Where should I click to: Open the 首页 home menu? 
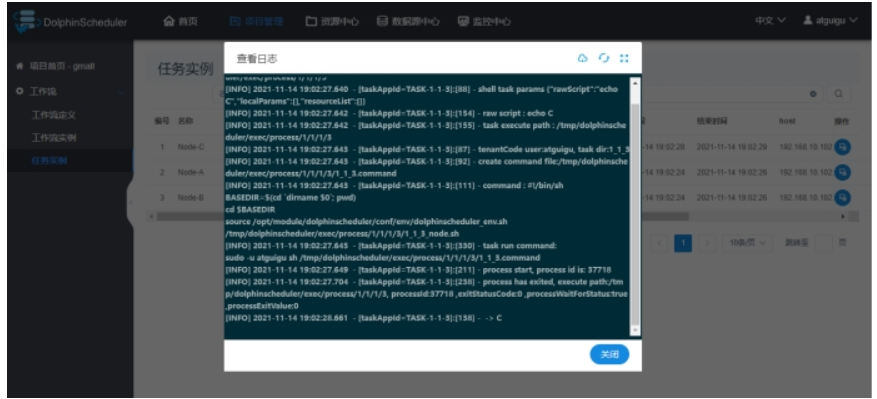pos(180,21)
